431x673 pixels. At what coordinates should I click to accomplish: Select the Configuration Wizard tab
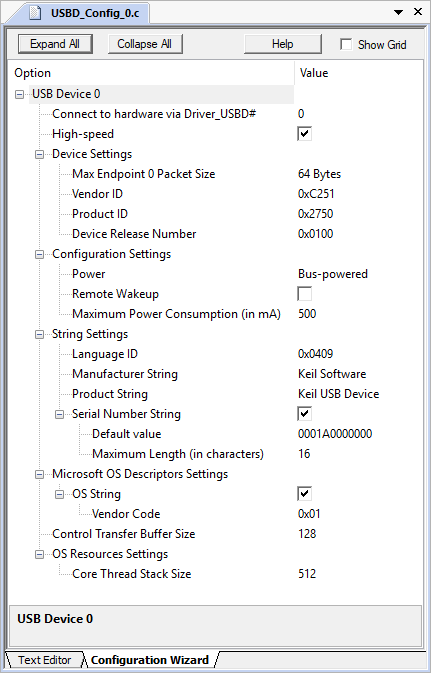(150, 660)
